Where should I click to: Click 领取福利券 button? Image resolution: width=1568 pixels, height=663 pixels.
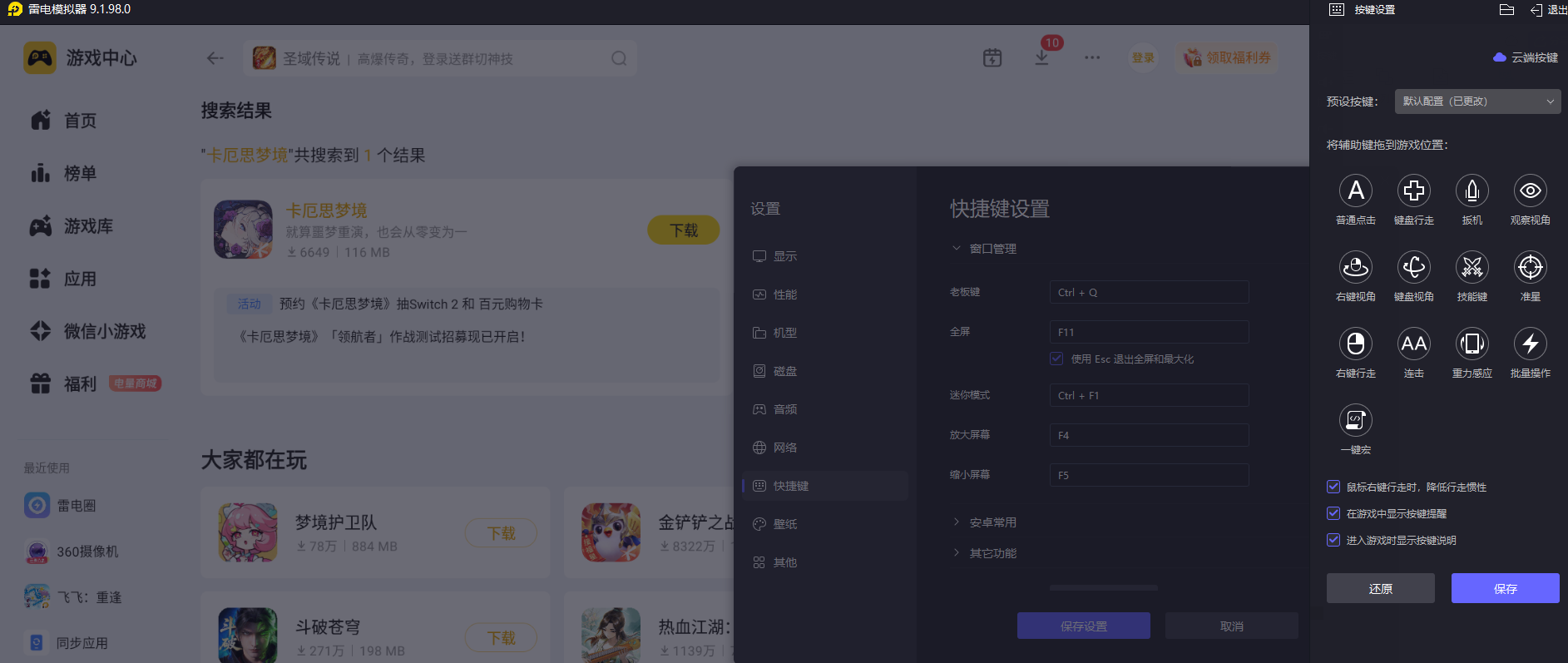(1227, 57)
